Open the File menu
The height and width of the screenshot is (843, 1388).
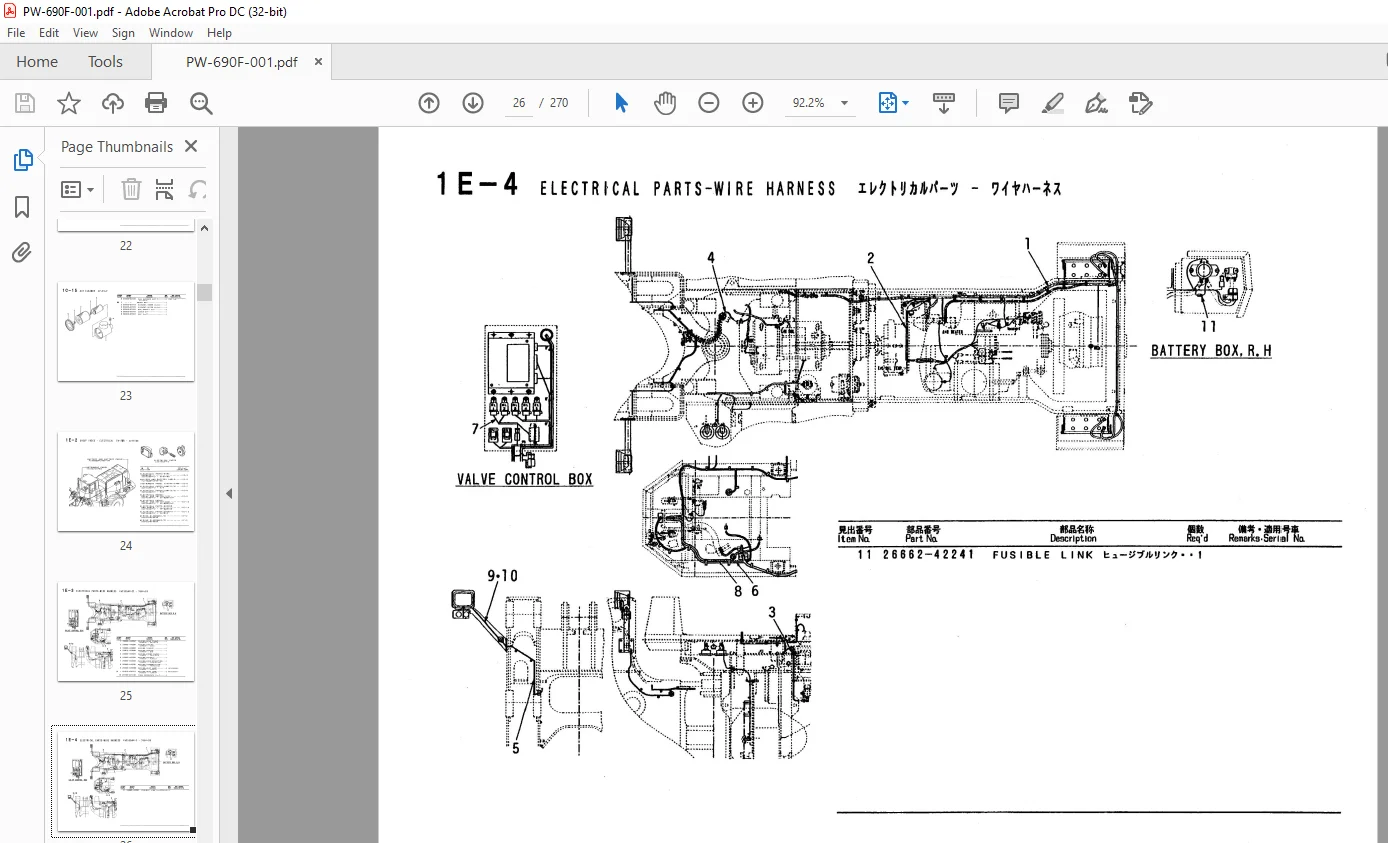point(16,33)
